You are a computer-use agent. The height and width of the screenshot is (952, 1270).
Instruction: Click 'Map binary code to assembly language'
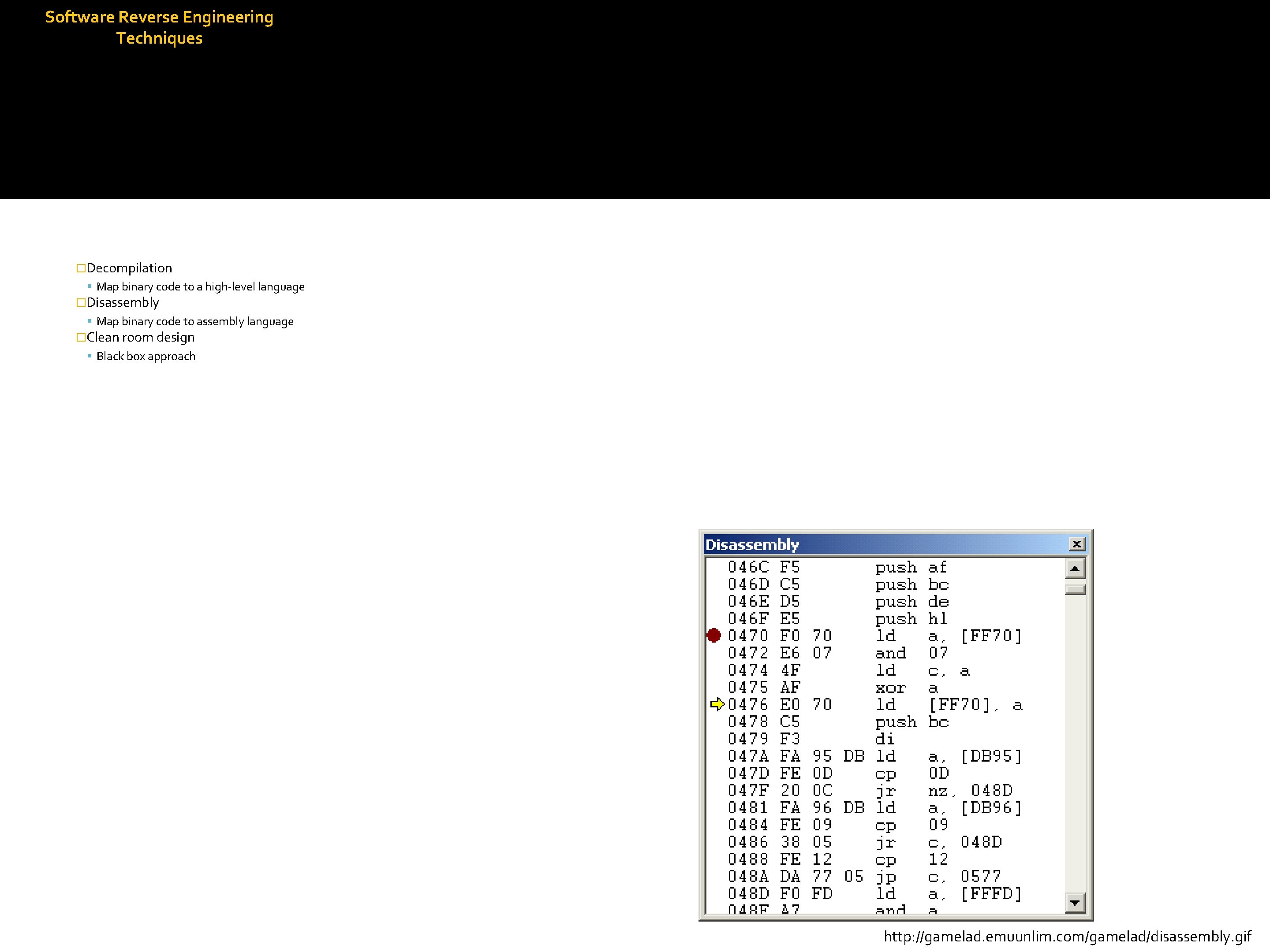point(195,321)
